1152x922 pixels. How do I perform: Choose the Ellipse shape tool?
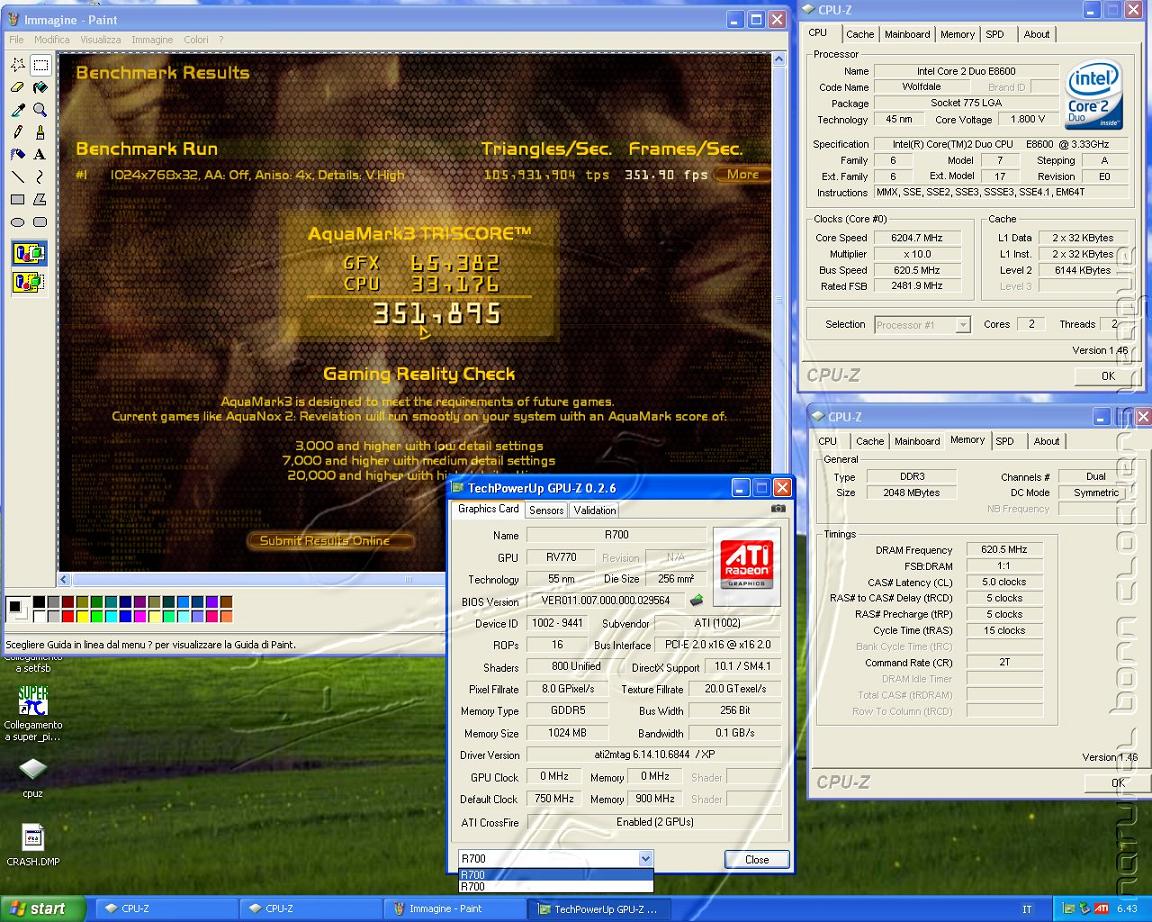18,222
